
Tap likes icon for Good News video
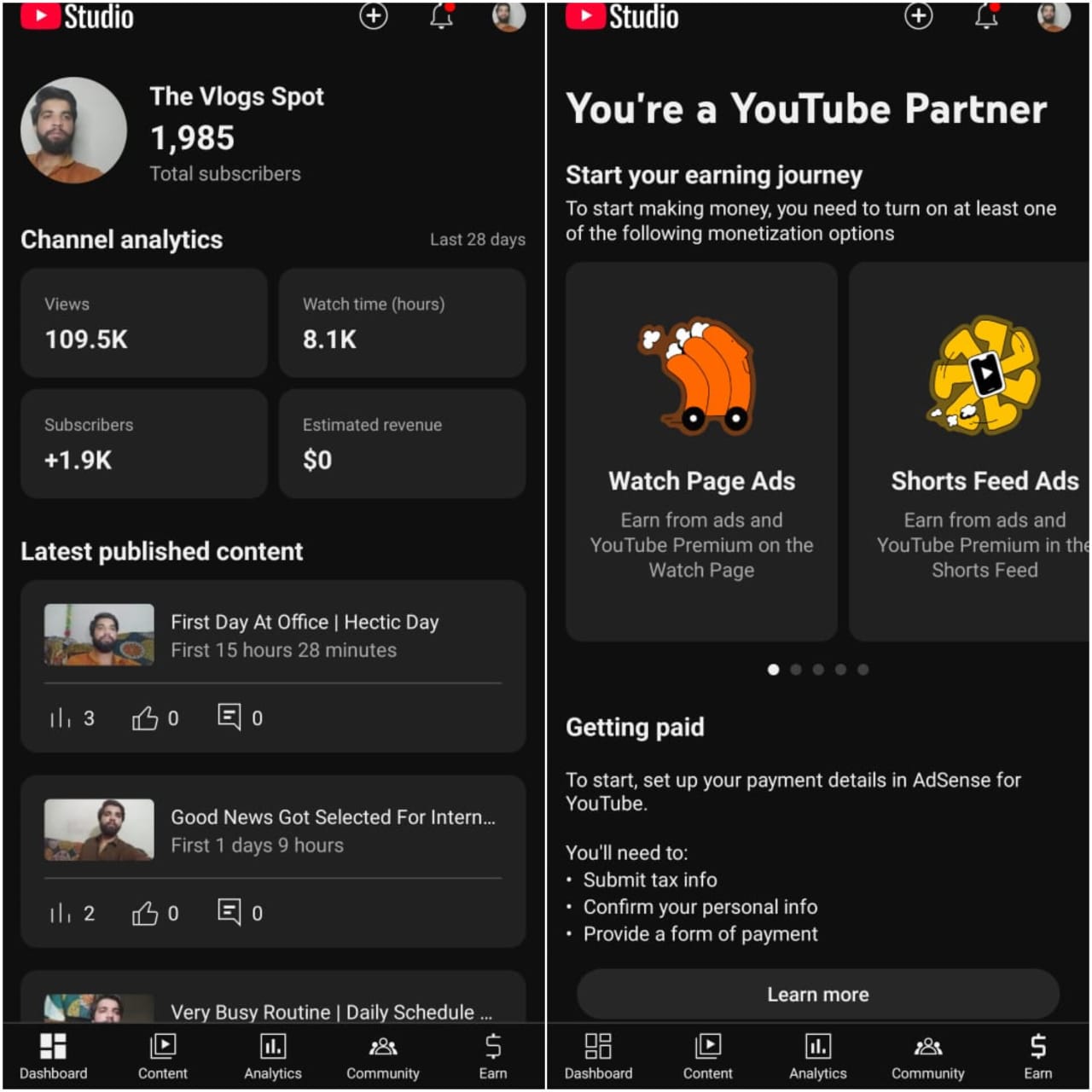145,914
